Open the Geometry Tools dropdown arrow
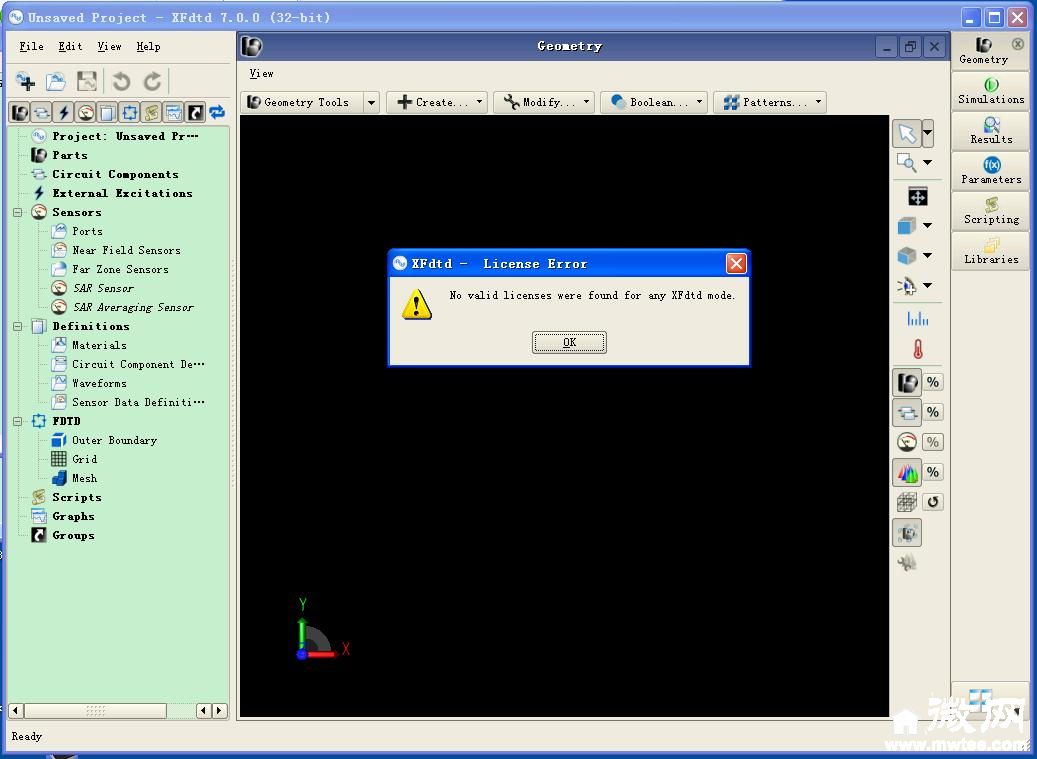 tap(371, 102)
